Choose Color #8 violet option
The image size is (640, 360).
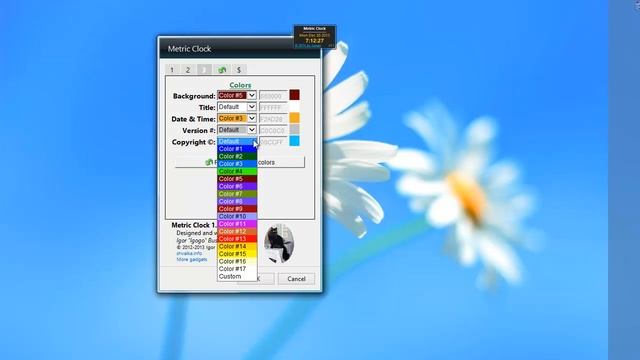tap(237, 201)
